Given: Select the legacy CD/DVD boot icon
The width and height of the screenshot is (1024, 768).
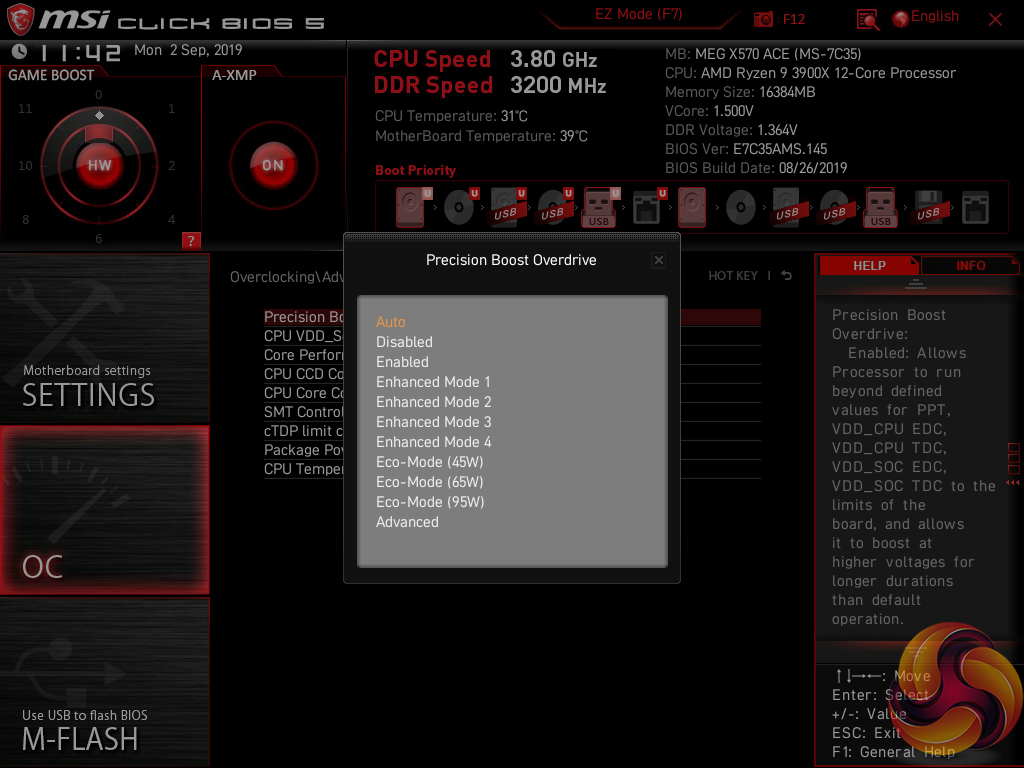Looking at the screenshot, I should coord(741,208).
